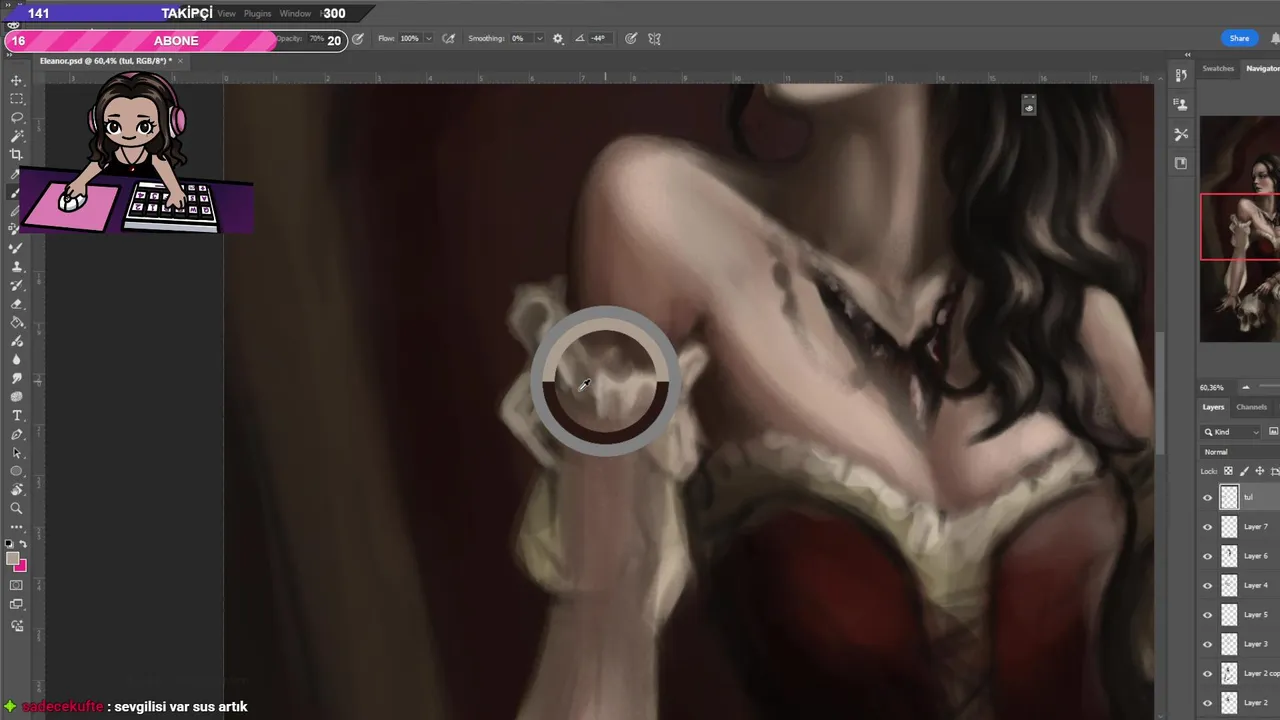Swap foreground and background colors
The height and width of the screenshot is (720, 1280).
point(23,544)
